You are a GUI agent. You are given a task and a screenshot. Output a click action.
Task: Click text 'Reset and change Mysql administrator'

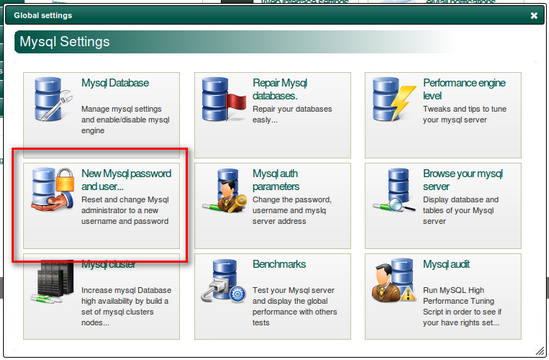pos(125,205)
